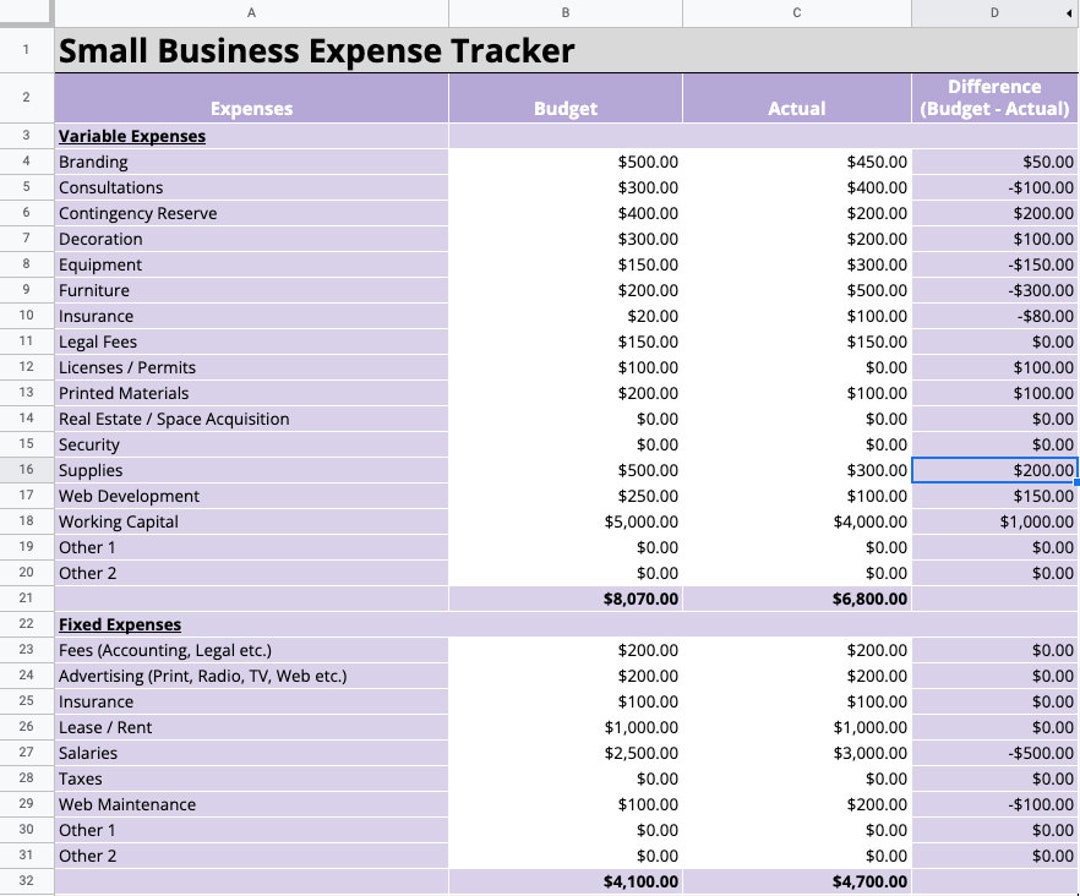Click the $8,070.00 variable budget total
The width and height of the screenshot is (1080, 896).
pos(565,598)
